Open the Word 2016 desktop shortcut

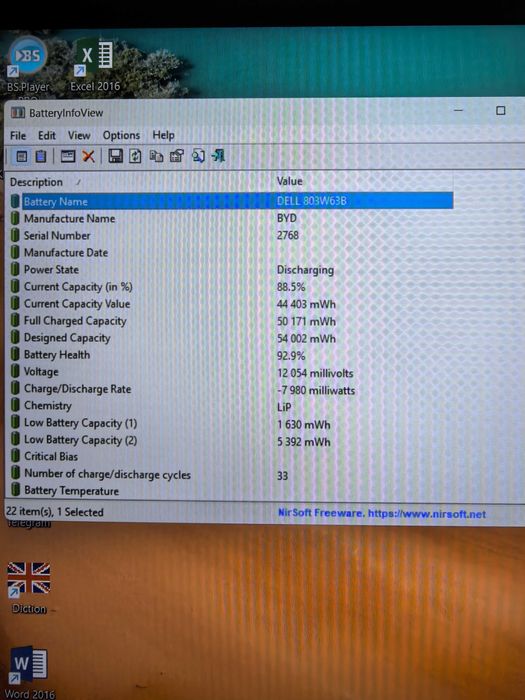tap(29, 672)
